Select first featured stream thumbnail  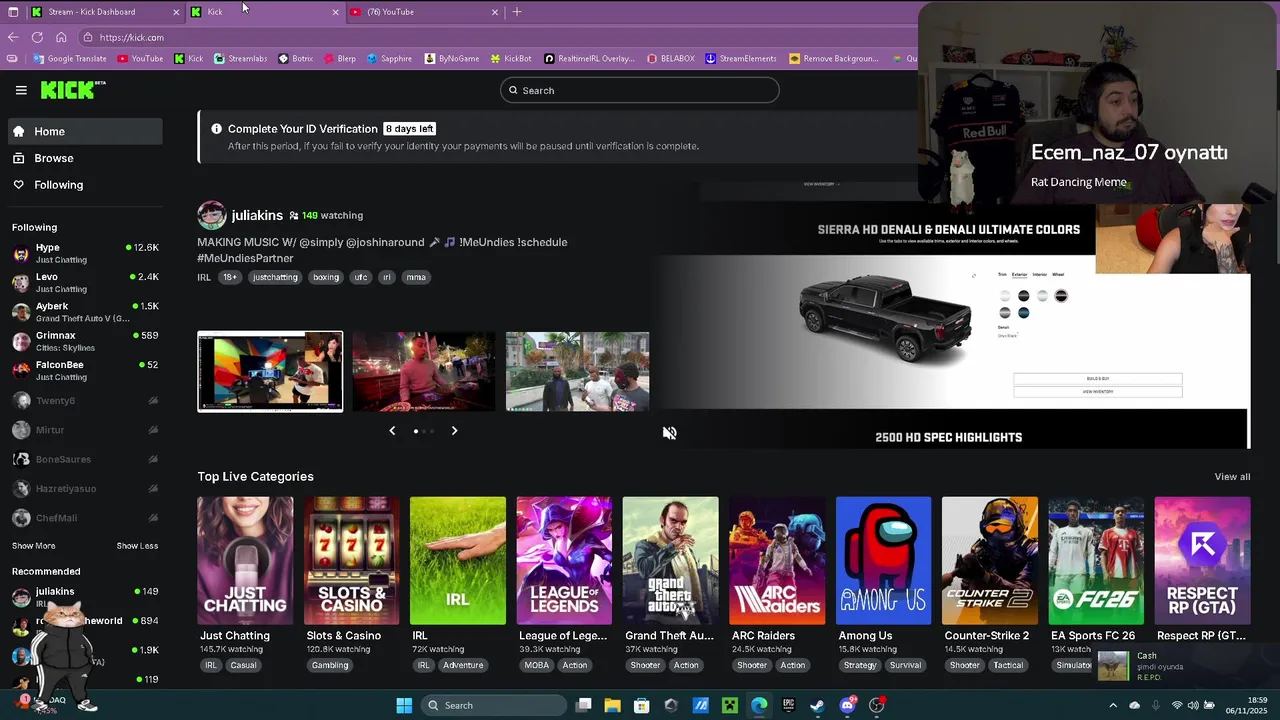(270, 371)
